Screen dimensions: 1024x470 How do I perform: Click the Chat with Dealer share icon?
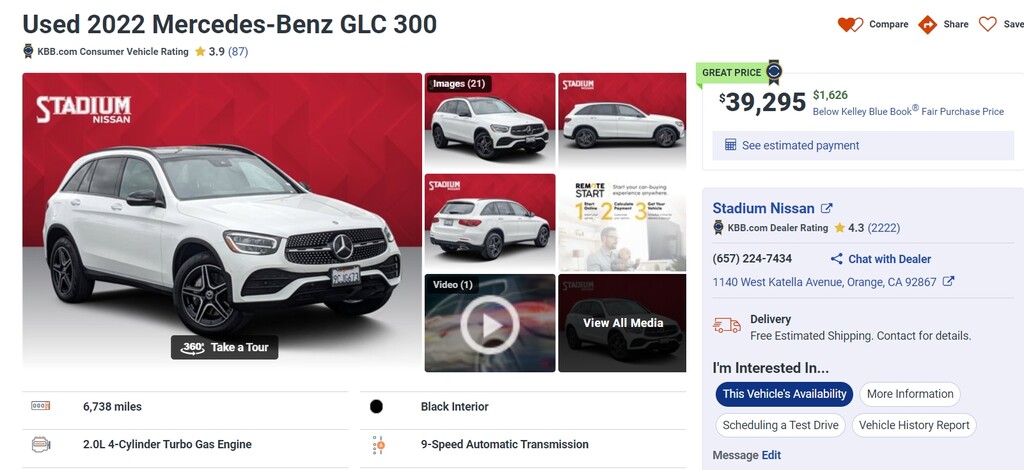836,259
